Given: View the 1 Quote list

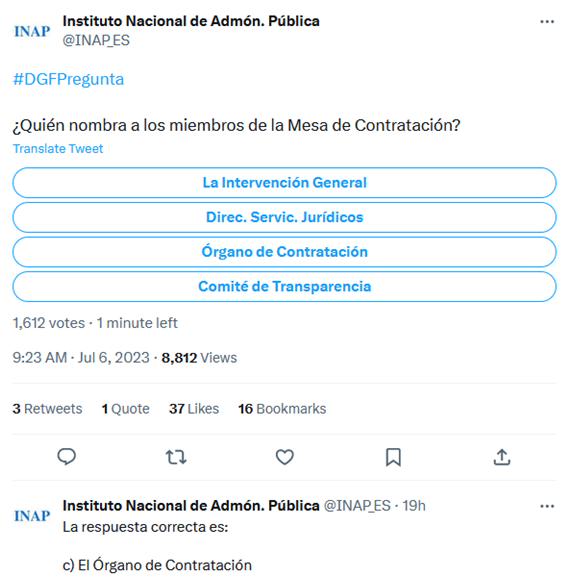Looking at the screenshot, I should click(x=125, y=409).
